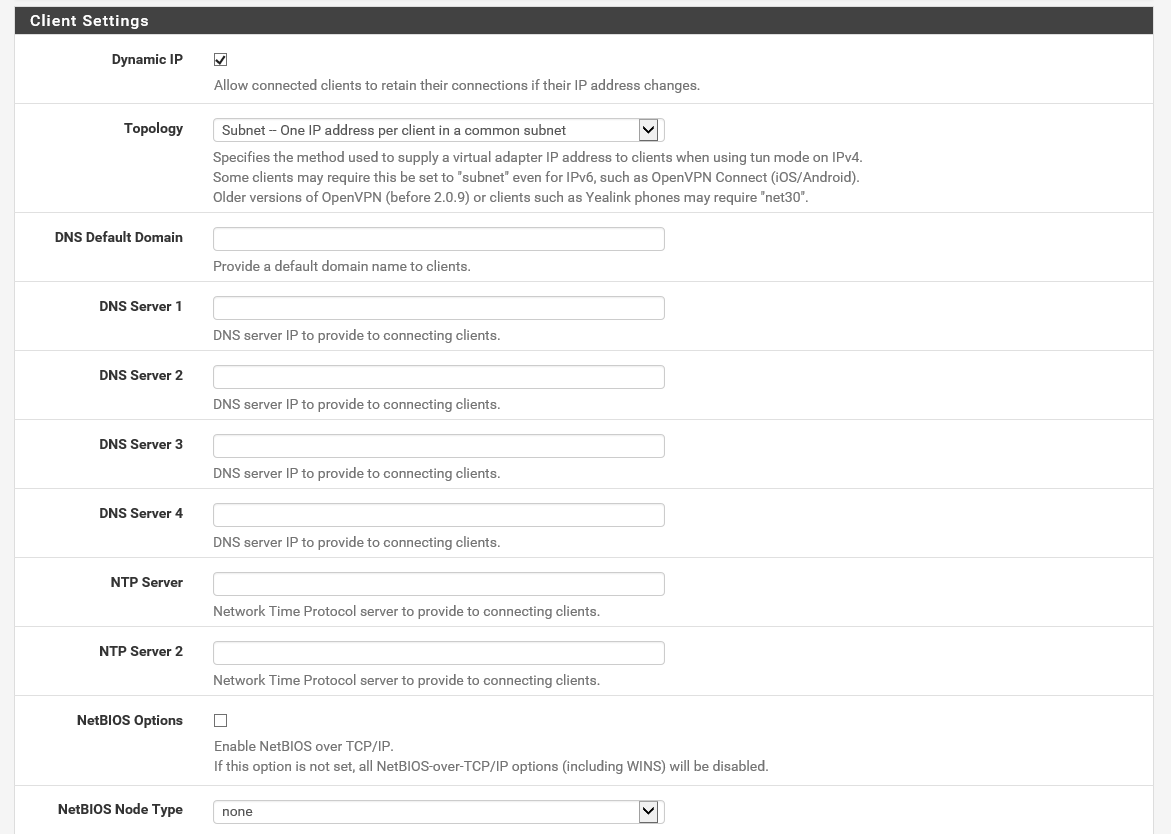The width and height of the screenshot is (1171, 834).
Task: Open the NetBIOS Node Type dropdown
Action: click(438, 812)
